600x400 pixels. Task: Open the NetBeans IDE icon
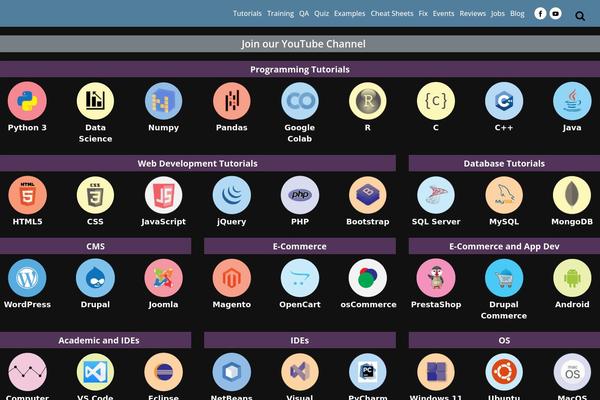(232, 372)
